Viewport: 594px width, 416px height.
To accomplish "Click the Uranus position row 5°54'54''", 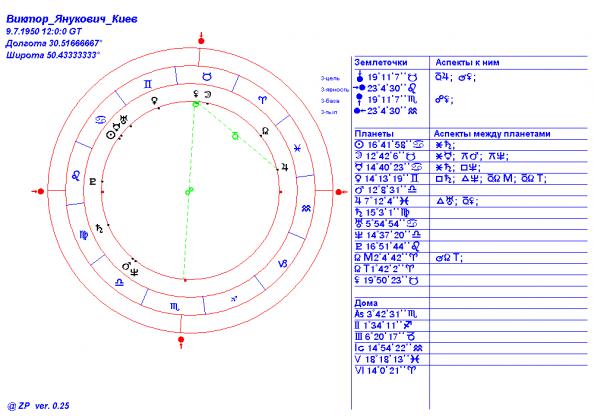I will pos(386,224).
